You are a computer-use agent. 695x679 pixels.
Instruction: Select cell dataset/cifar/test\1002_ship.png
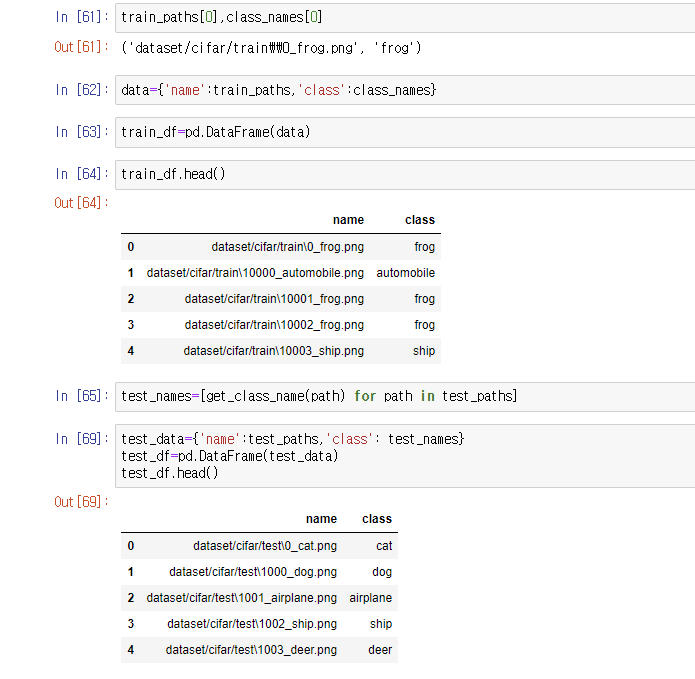pyautogui.click(x=252, y=624)
